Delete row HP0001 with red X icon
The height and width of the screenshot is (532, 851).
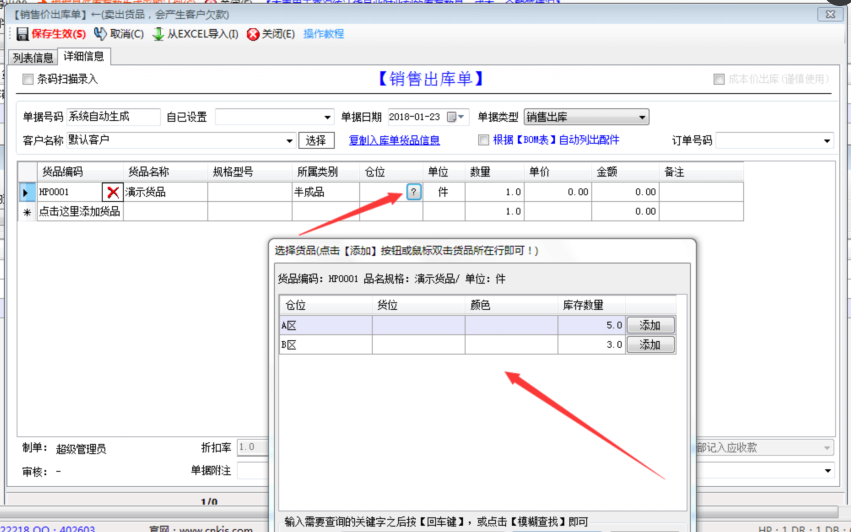[112, 192]
